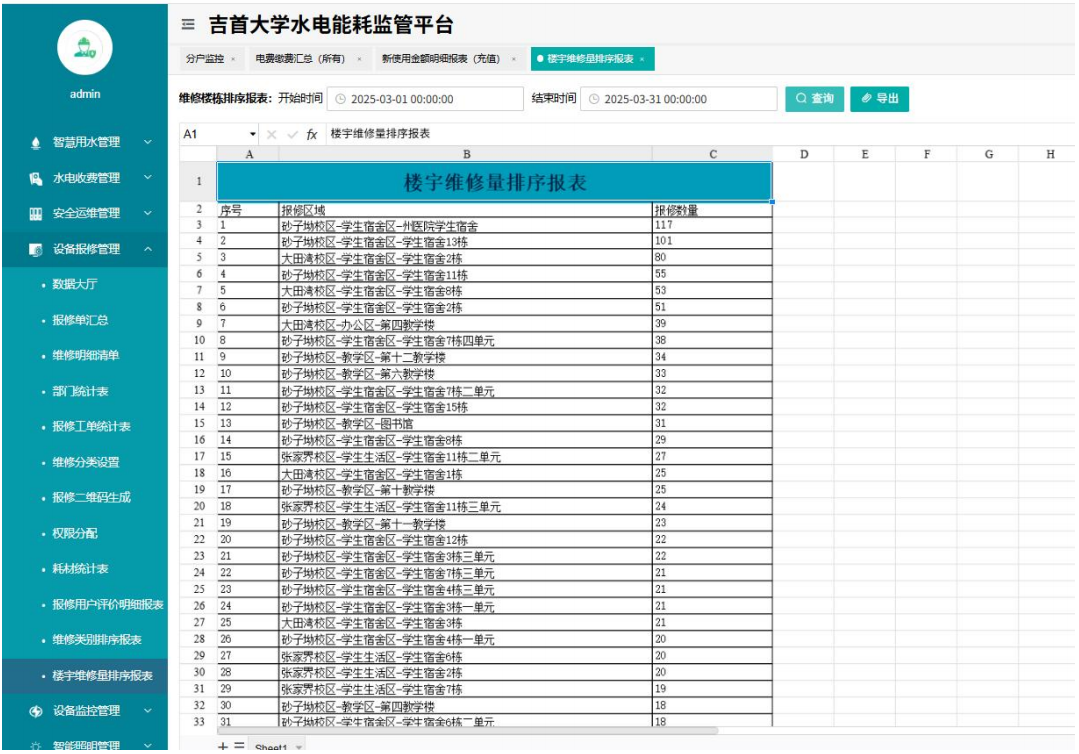
Task: Click the 水电收费管理 menu icon
Action: click(36, 178)
